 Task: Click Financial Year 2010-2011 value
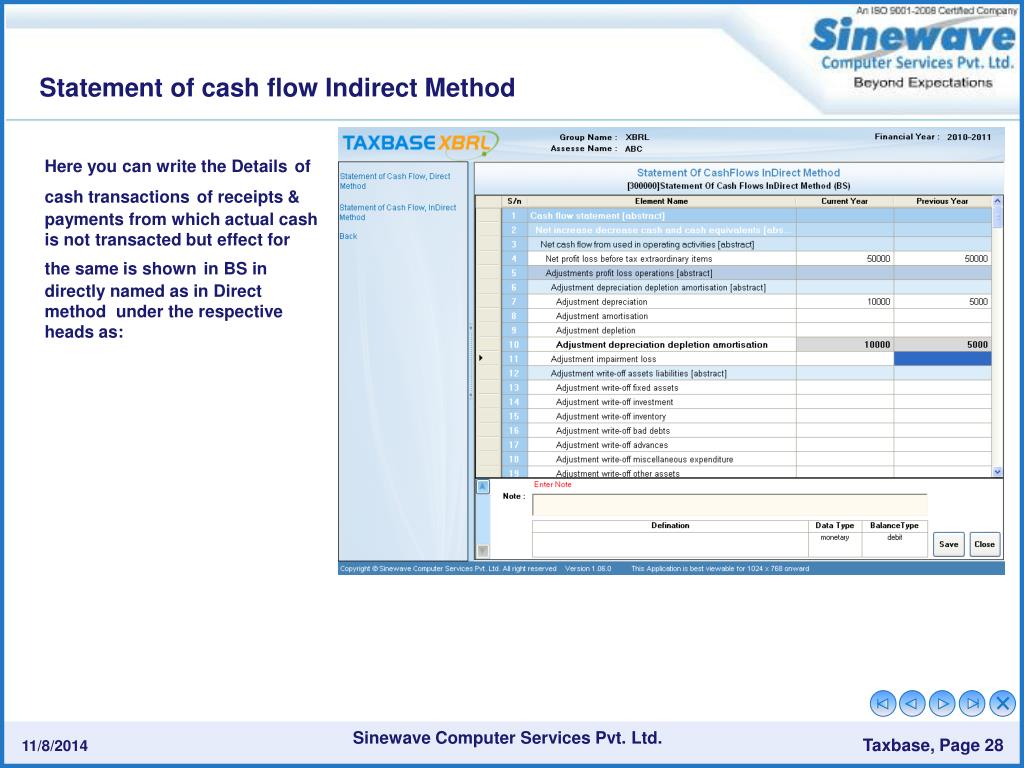coord(968,137)
